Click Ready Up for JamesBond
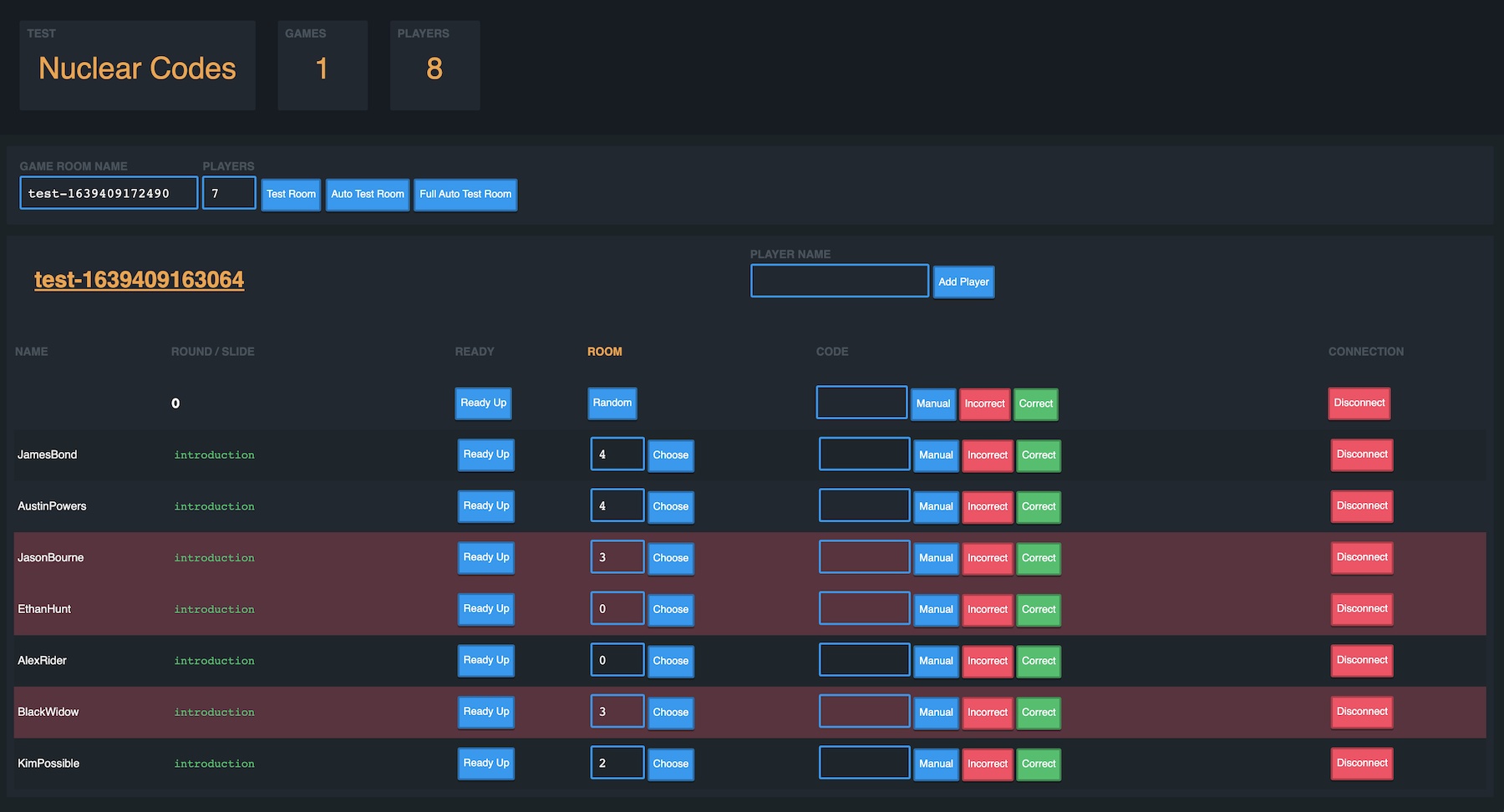The width and height of the screenshot is (1504, 812). pyautogui.click(x=485, y=454)
